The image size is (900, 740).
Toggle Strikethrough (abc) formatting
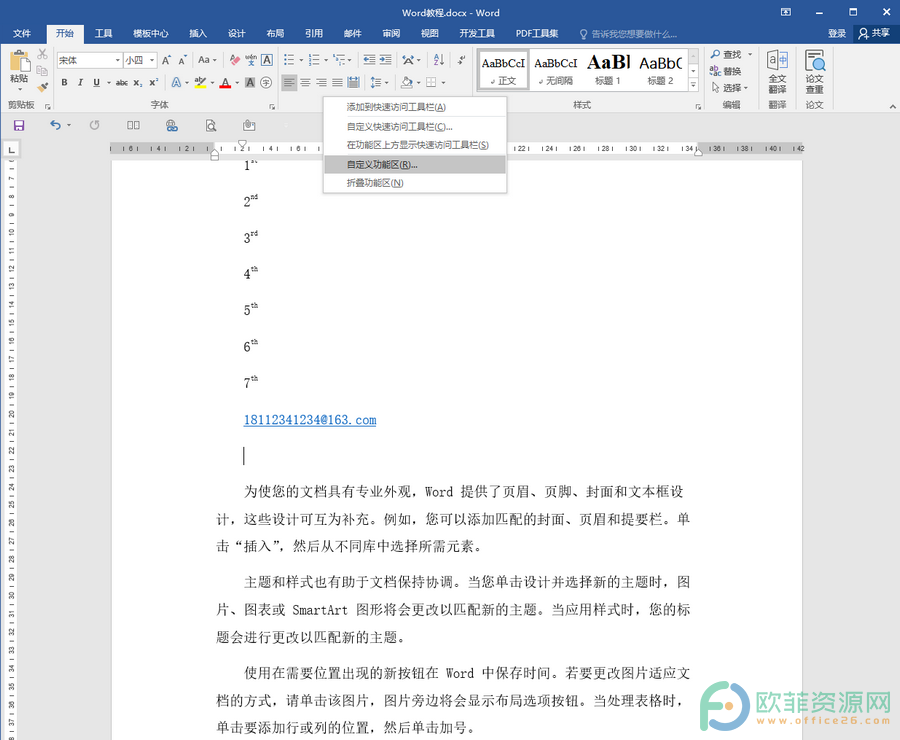point(122,83)
